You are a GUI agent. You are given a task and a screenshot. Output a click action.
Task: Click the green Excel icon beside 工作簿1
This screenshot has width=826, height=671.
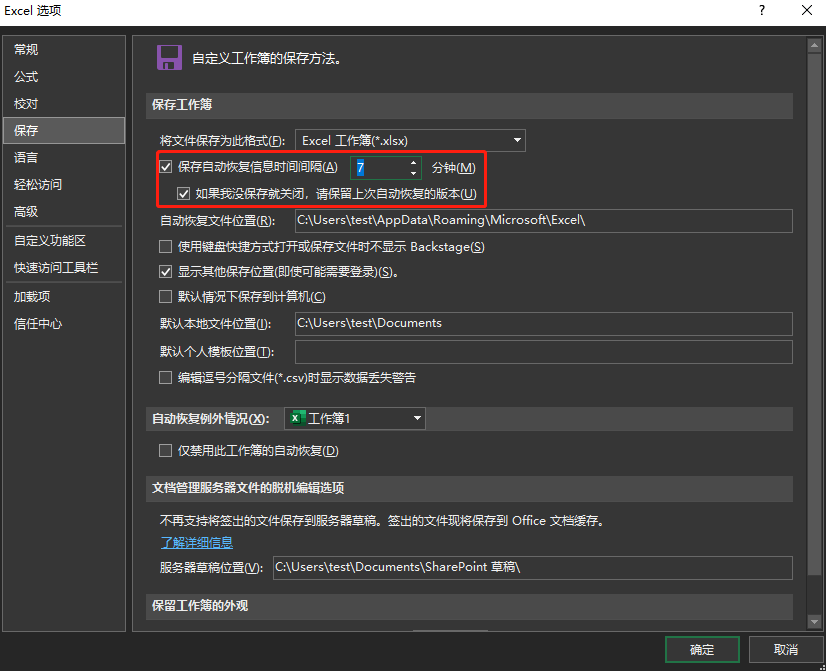(x=298, y=418)
